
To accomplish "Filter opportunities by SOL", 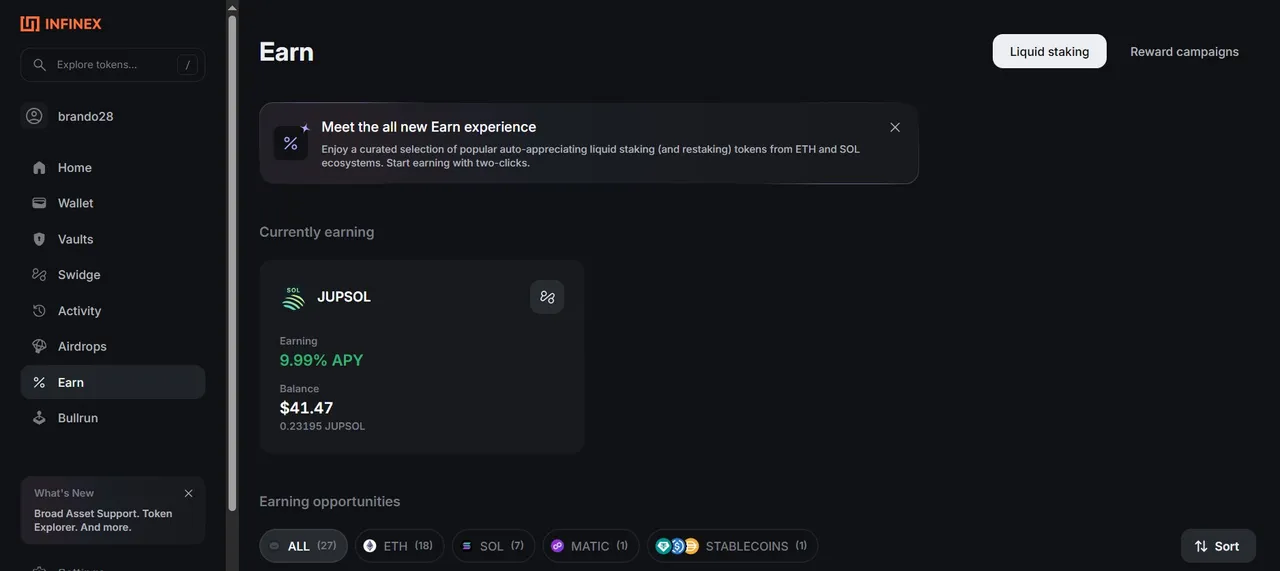I will [x=493, y=546].
